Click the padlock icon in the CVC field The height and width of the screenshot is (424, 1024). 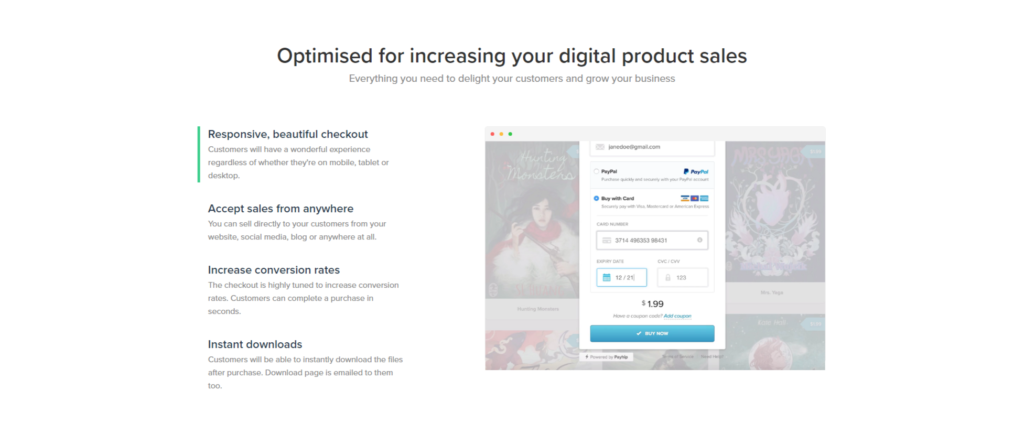[668, 278]
